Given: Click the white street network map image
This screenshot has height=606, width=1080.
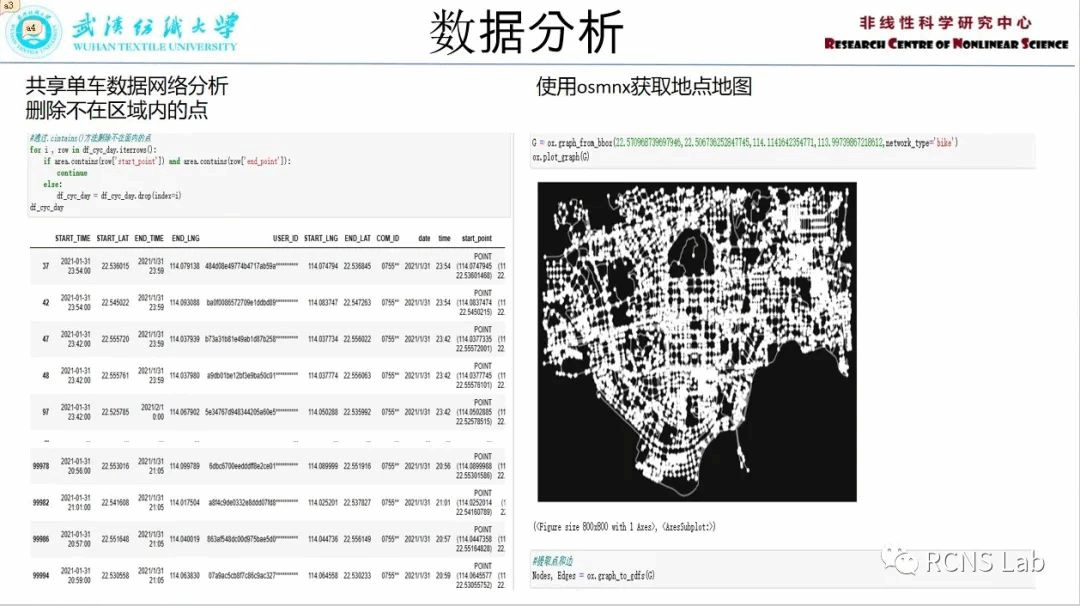Looking at the screenshot, I should click(x=697, y=341).
